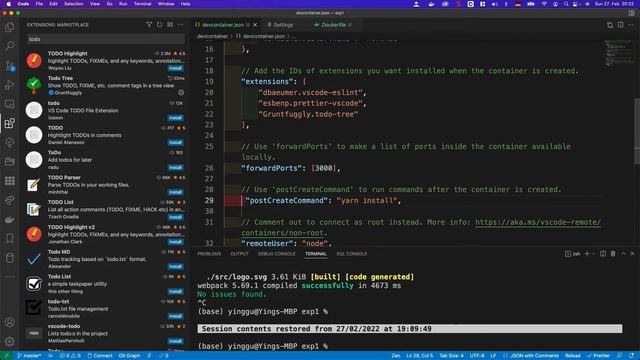Add a new terminal with plus icon

pyautogui.click(x=587, y=253)
